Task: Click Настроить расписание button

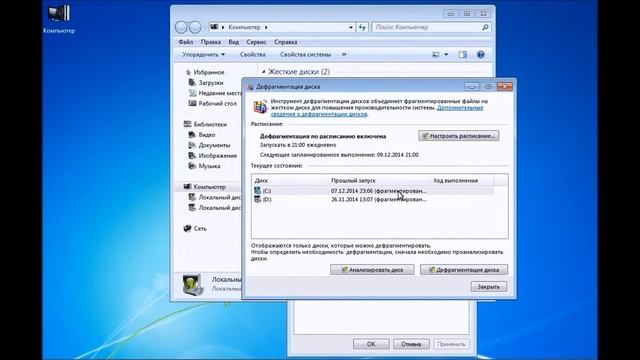Action: coord(458,136)
